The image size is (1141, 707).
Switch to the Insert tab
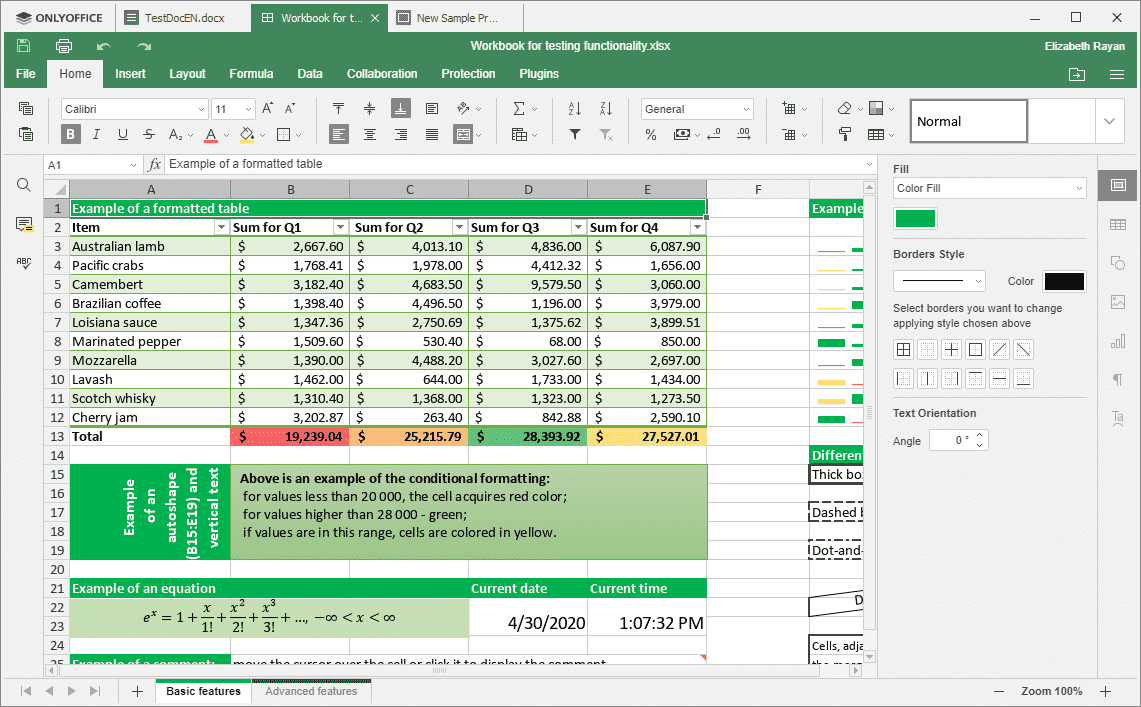click(x=130, y=73)
